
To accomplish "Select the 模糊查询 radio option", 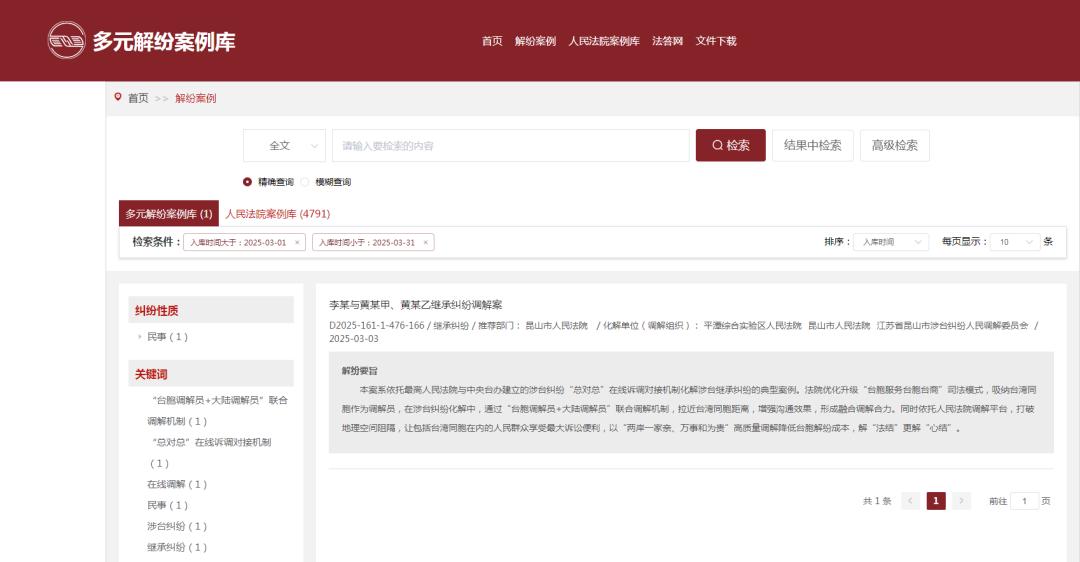I will 305,182.
